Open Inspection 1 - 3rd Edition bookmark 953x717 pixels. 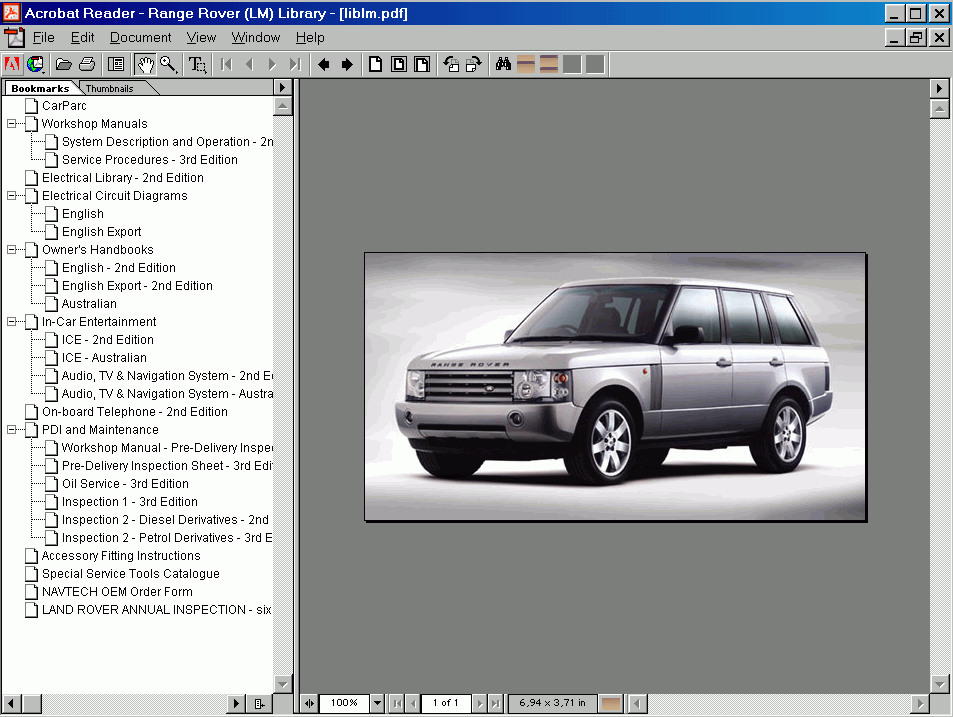click(129, 502)
